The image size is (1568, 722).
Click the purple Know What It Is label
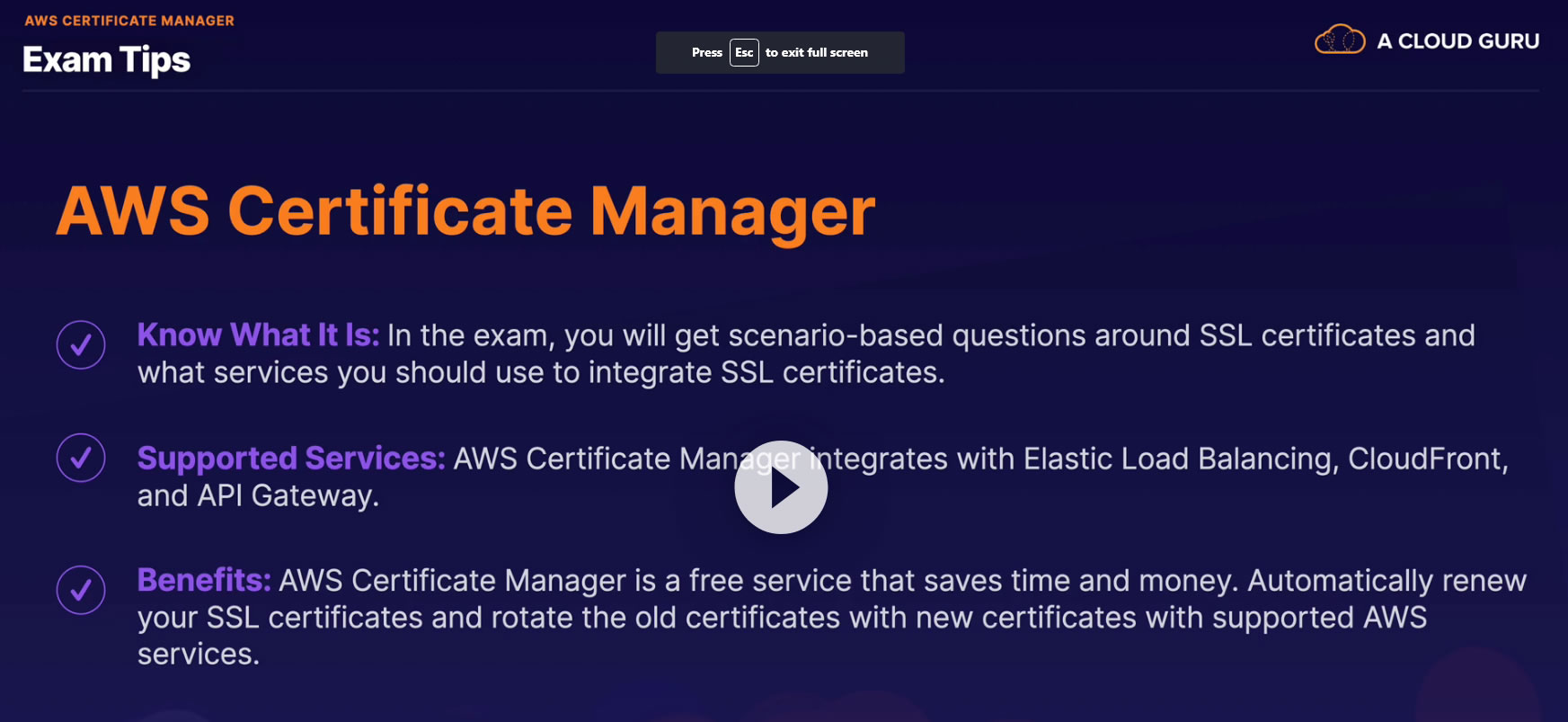[258, 335]
